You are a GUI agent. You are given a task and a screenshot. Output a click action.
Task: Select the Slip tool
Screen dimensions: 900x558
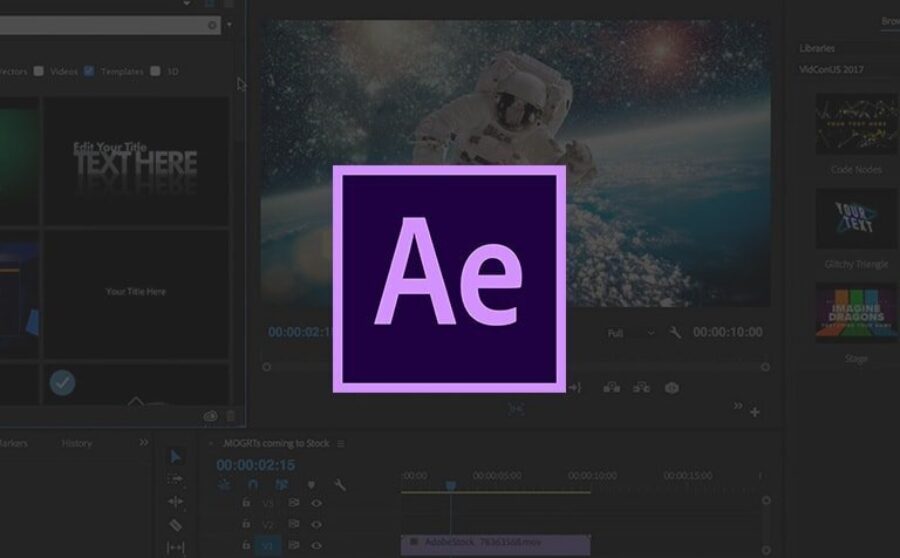pyautogui.click(x=175, y=548)
